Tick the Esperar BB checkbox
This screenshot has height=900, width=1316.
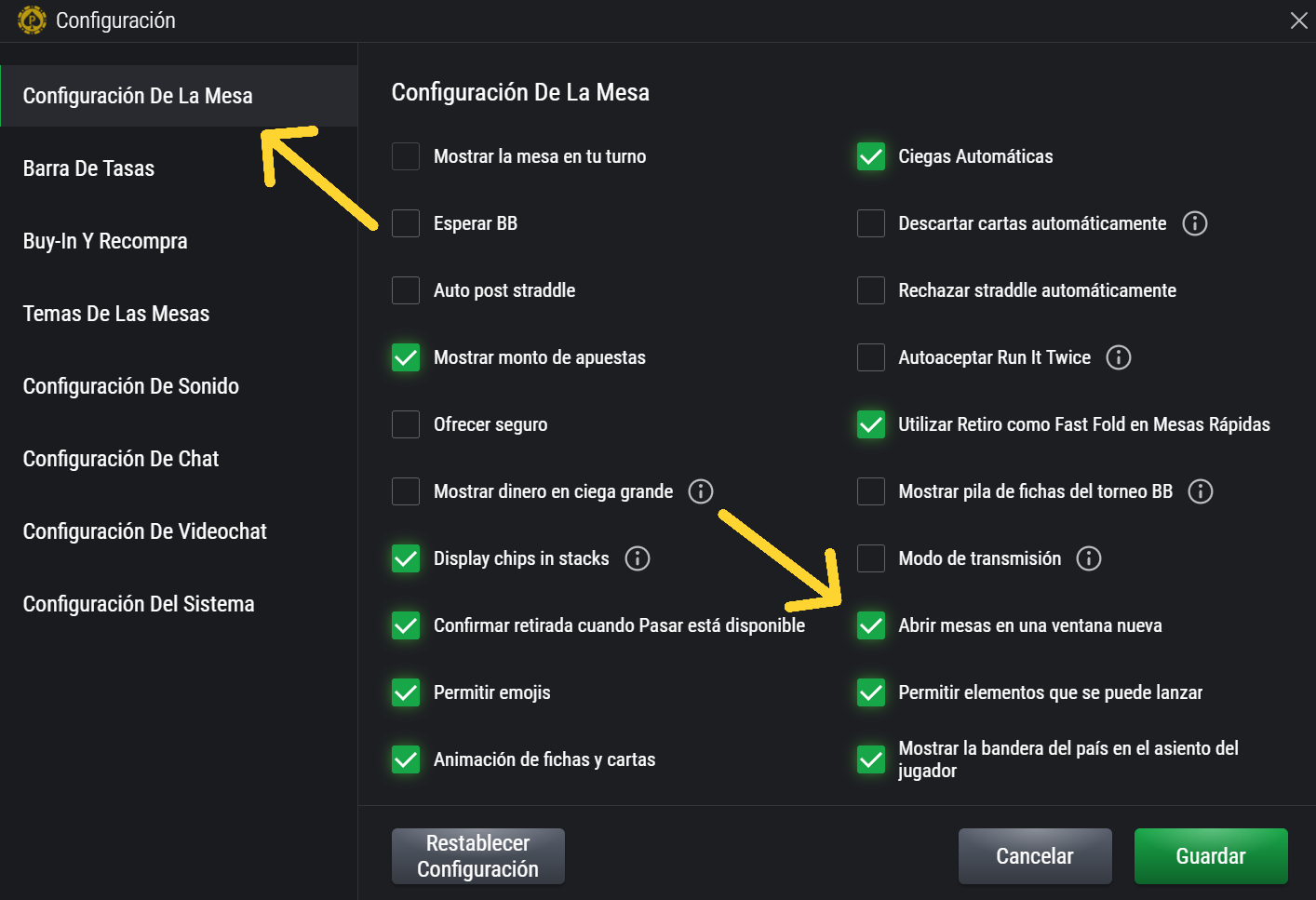tap(406, 223)
